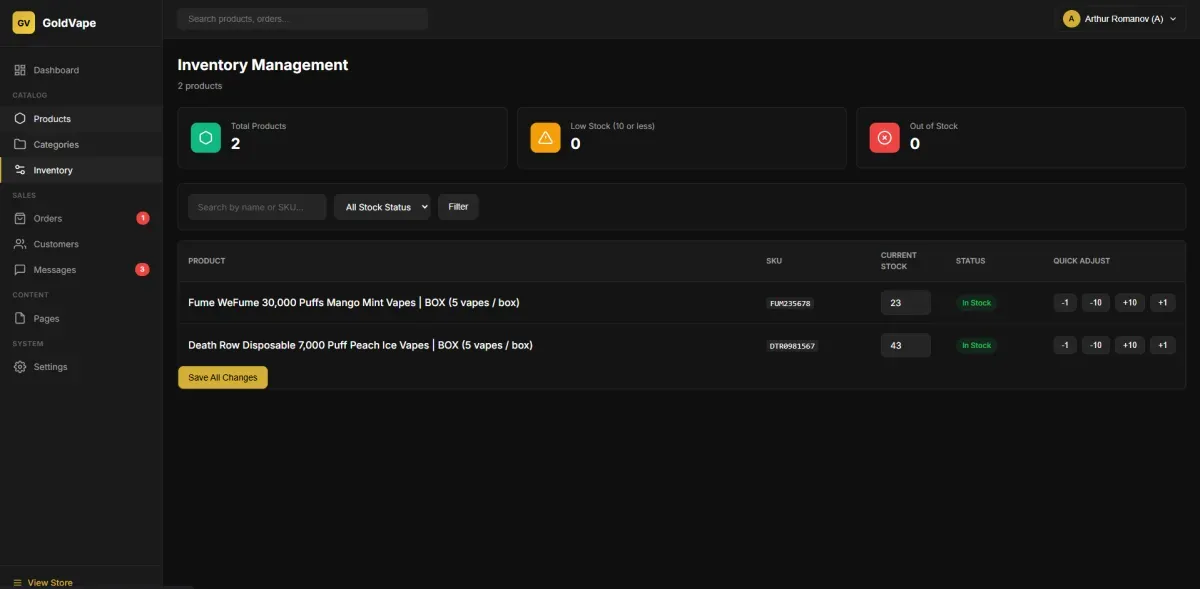Click the Search by name or SKU field
The image size is (1200, 589).
257,207
